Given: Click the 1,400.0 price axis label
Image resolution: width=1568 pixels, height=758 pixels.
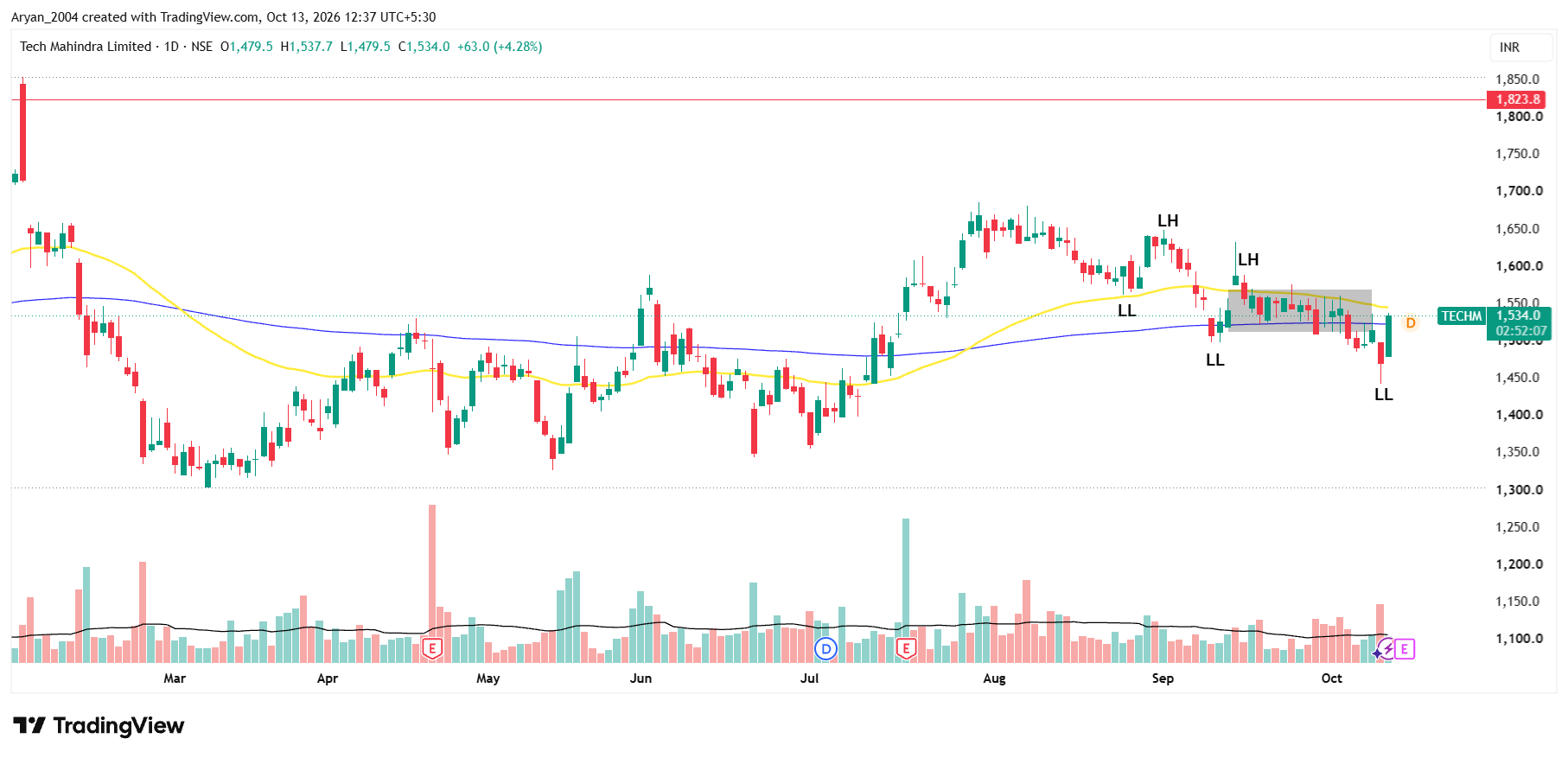Looking at the screenshot, I should [1519, 415].
